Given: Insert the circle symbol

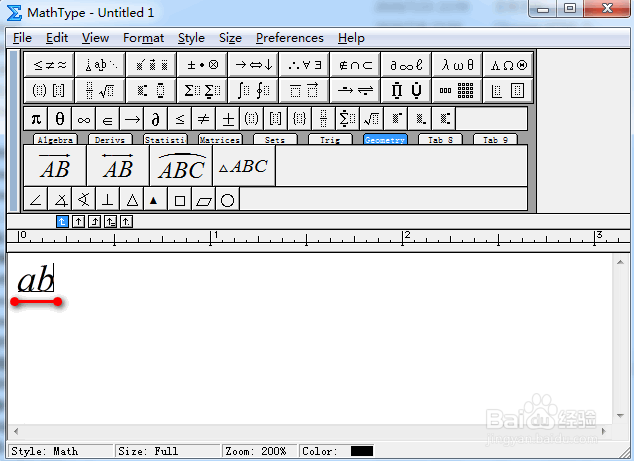Looking at the screenshot, I should tap(228, 199).
